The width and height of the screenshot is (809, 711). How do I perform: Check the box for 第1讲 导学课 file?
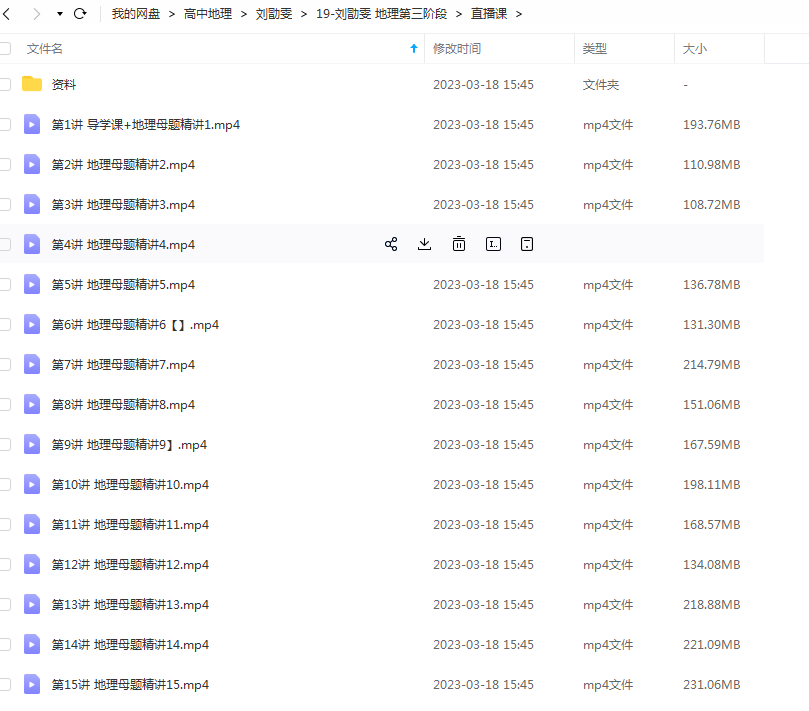(5, 125)
